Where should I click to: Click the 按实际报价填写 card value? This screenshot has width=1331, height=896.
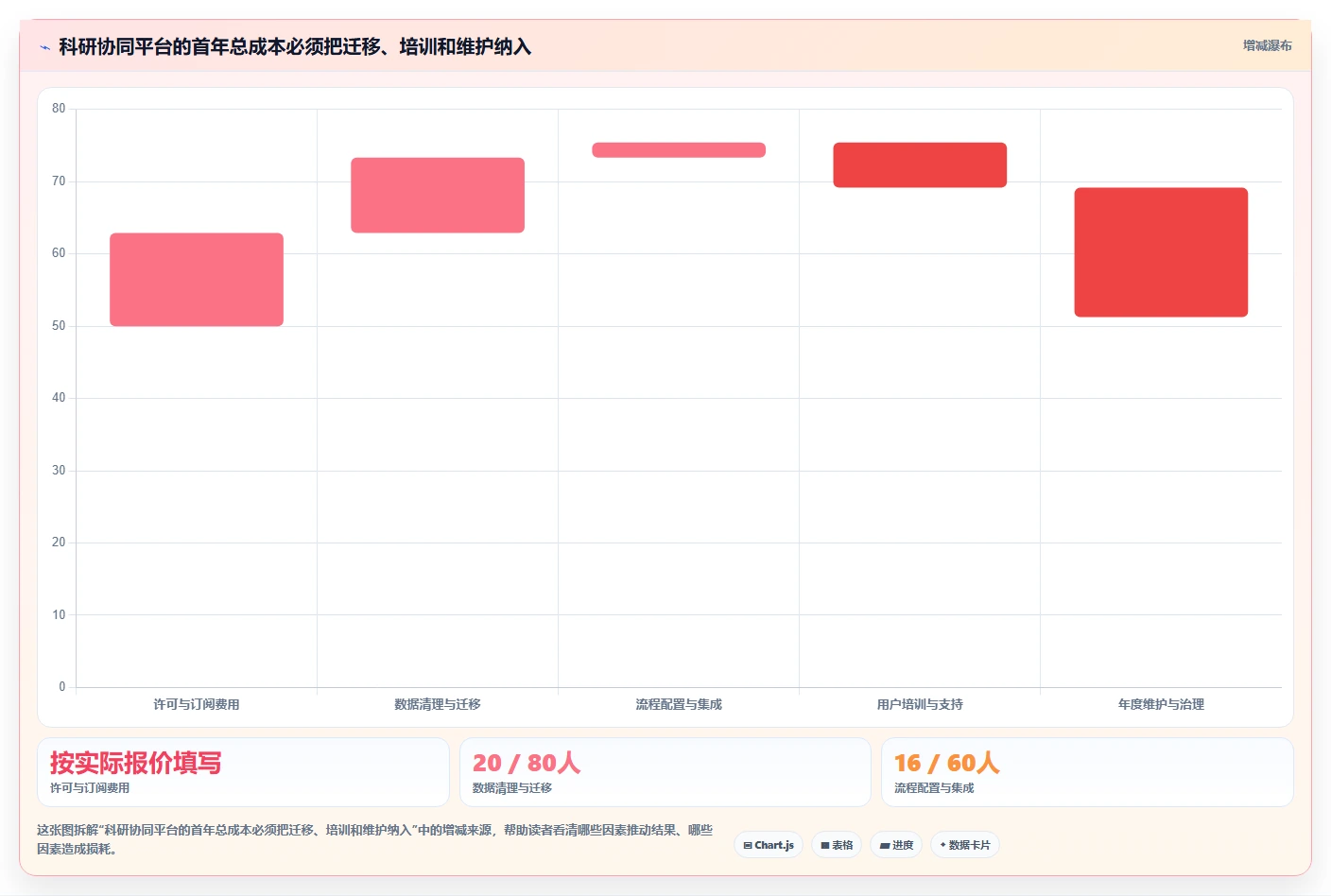tap(136, 763)
